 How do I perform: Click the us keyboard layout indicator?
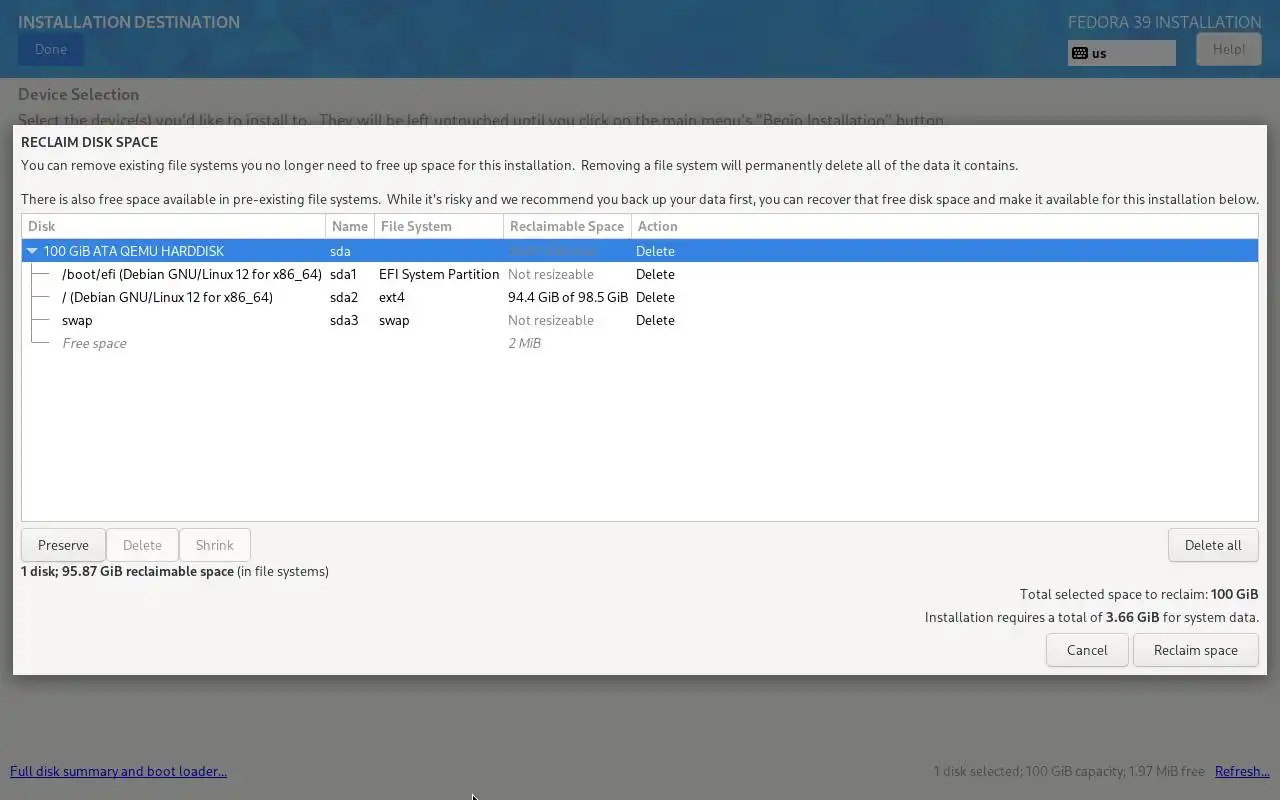tap(1122, 53)
